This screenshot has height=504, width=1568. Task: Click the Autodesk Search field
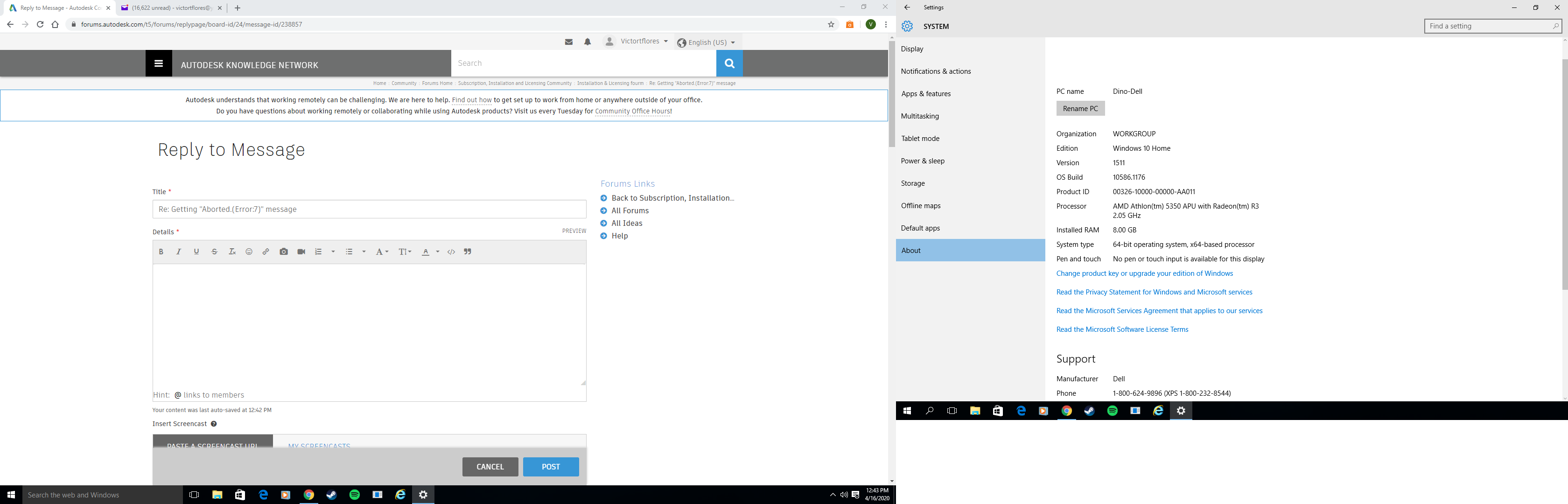(584, 63)
